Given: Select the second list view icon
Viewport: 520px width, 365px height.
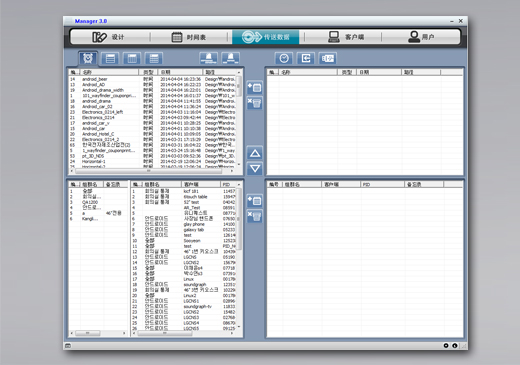Looking at the screenshot, I should (110, 59).
